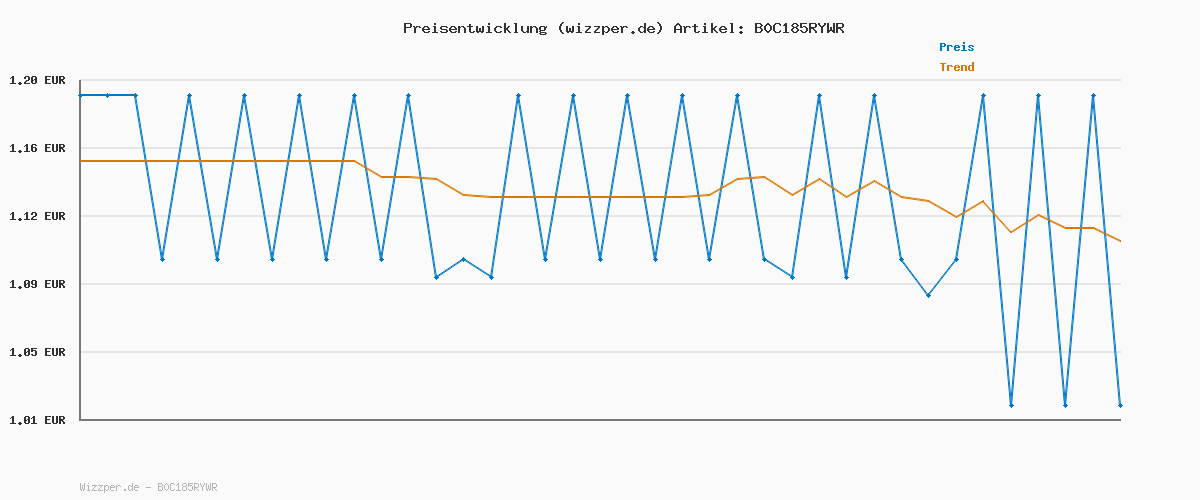Click the third blue point ending the initial plateau
Image resolution: width=1200 pixels, height=500 pixels.
135,95
